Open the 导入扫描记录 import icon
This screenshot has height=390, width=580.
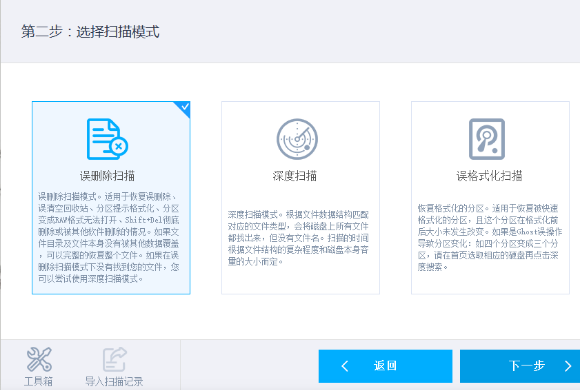tap(114, 359)
